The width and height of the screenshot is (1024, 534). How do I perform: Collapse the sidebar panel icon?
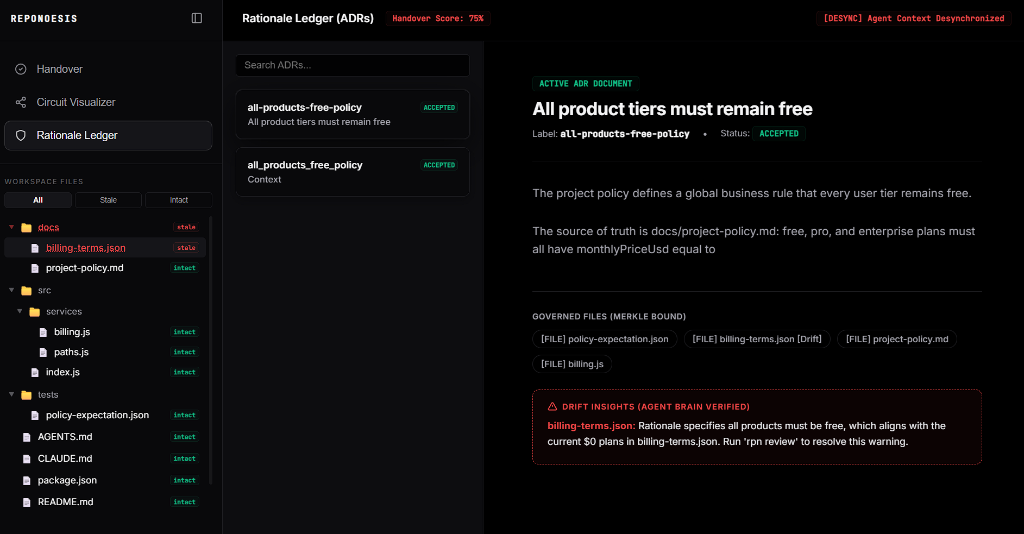(197, 18)
